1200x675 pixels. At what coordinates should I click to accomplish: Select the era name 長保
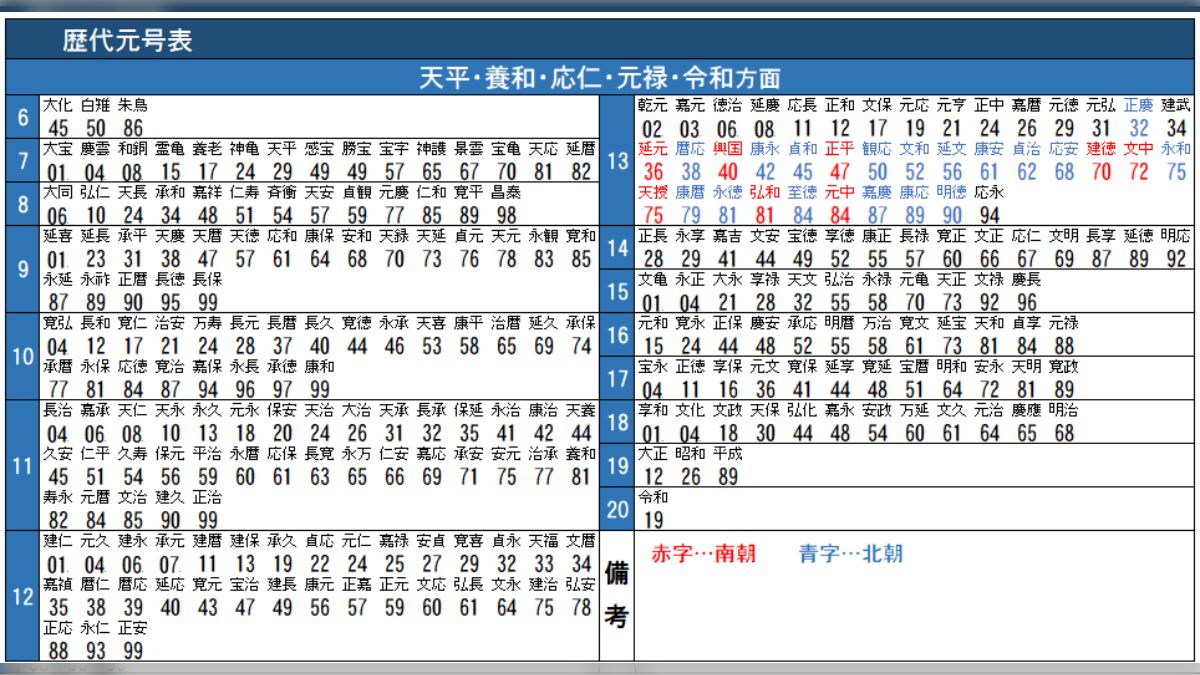(207, 279)
